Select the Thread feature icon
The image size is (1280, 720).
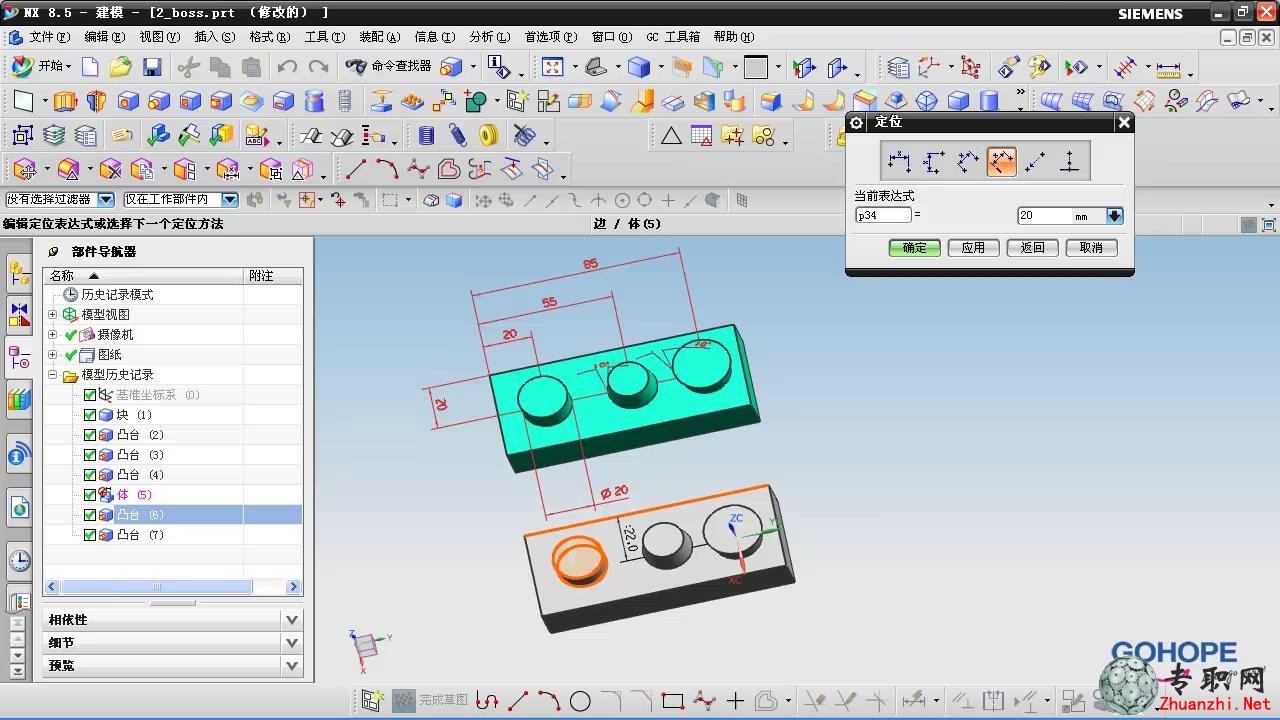point(345,101)
